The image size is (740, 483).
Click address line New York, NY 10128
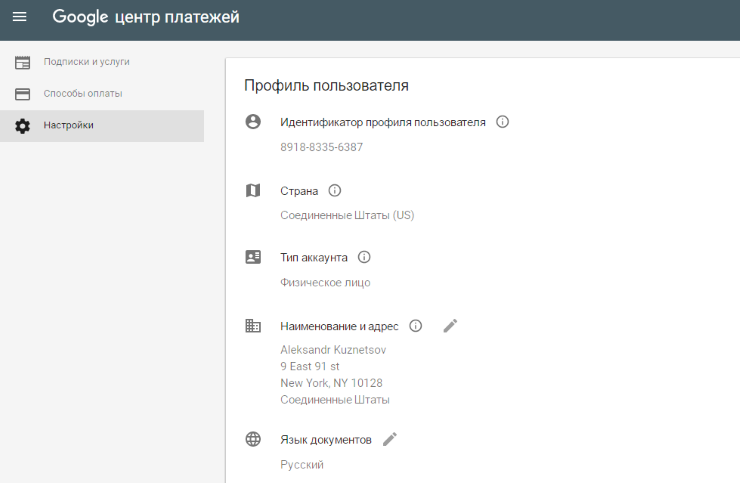tap(331, 383)
